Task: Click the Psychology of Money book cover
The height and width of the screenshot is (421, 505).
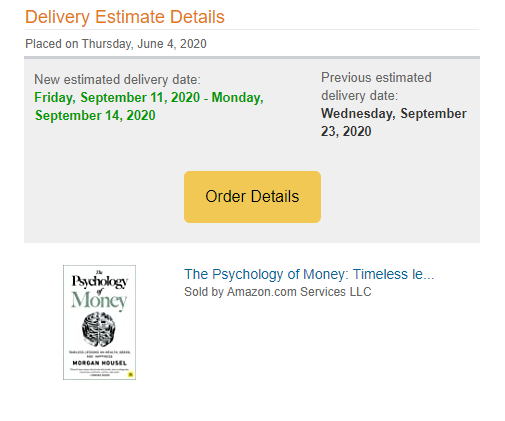Action: (x=99, y=322)
